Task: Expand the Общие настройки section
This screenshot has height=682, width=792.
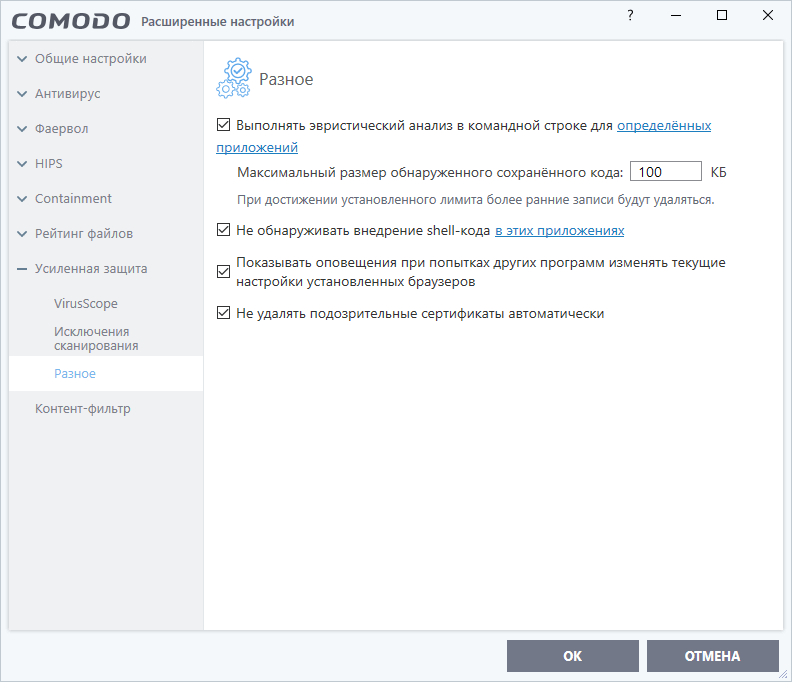Action: [x=23, y=59]
